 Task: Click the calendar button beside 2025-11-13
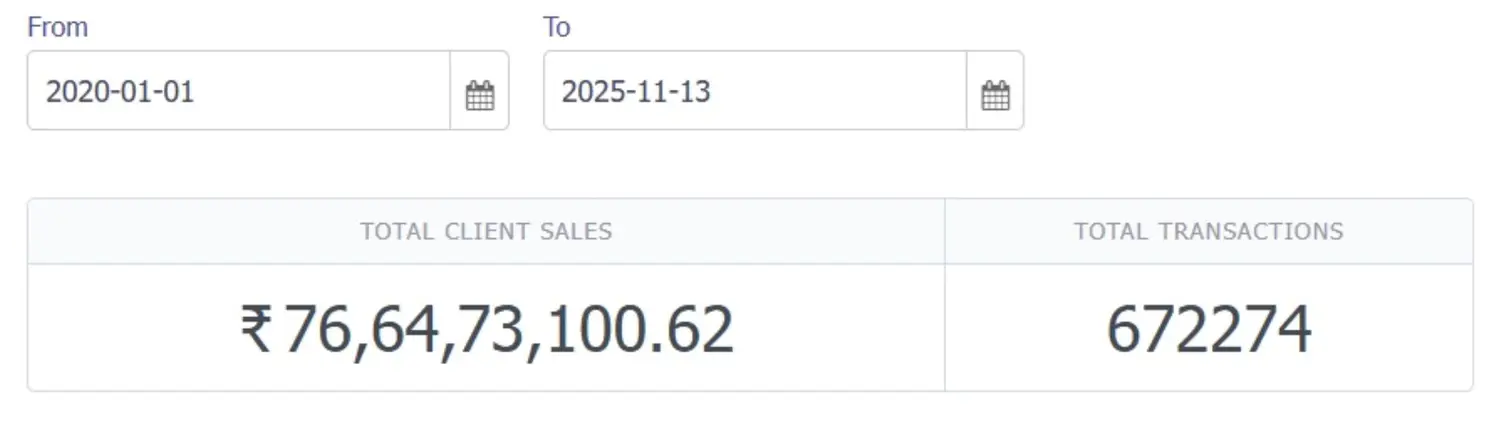pyautogui.click(x=995, y=91)
